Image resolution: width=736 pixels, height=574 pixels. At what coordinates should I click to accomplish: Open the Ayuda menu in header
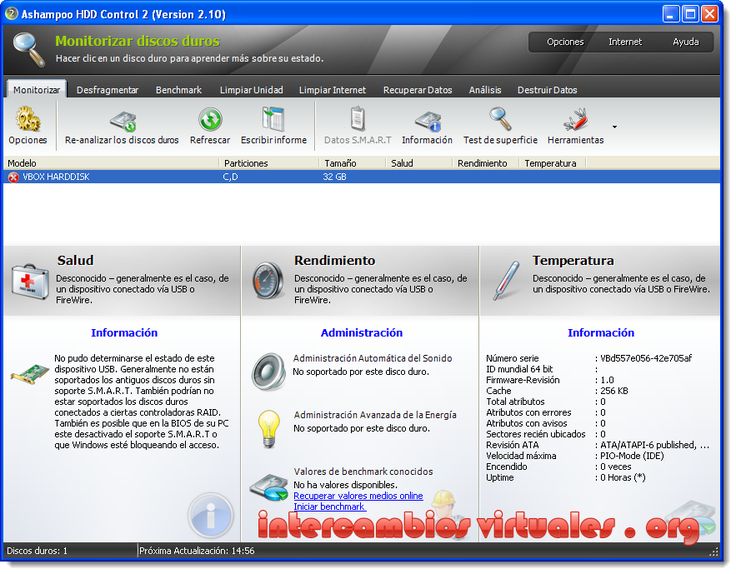pos(685,42)
